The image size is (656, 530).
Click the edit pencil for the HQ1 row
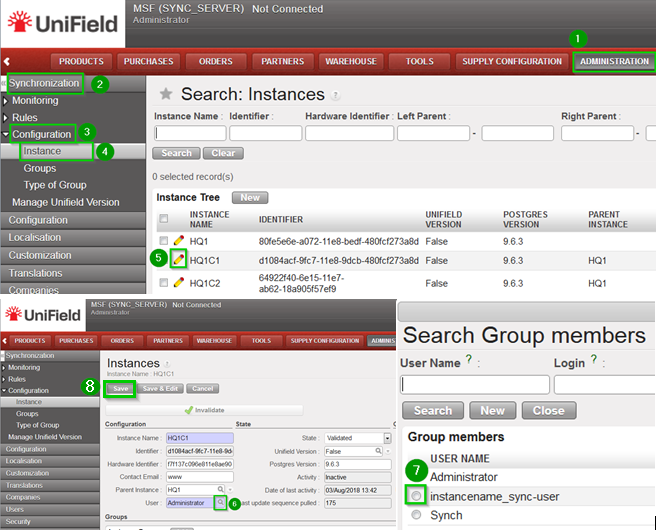(179, 241)
